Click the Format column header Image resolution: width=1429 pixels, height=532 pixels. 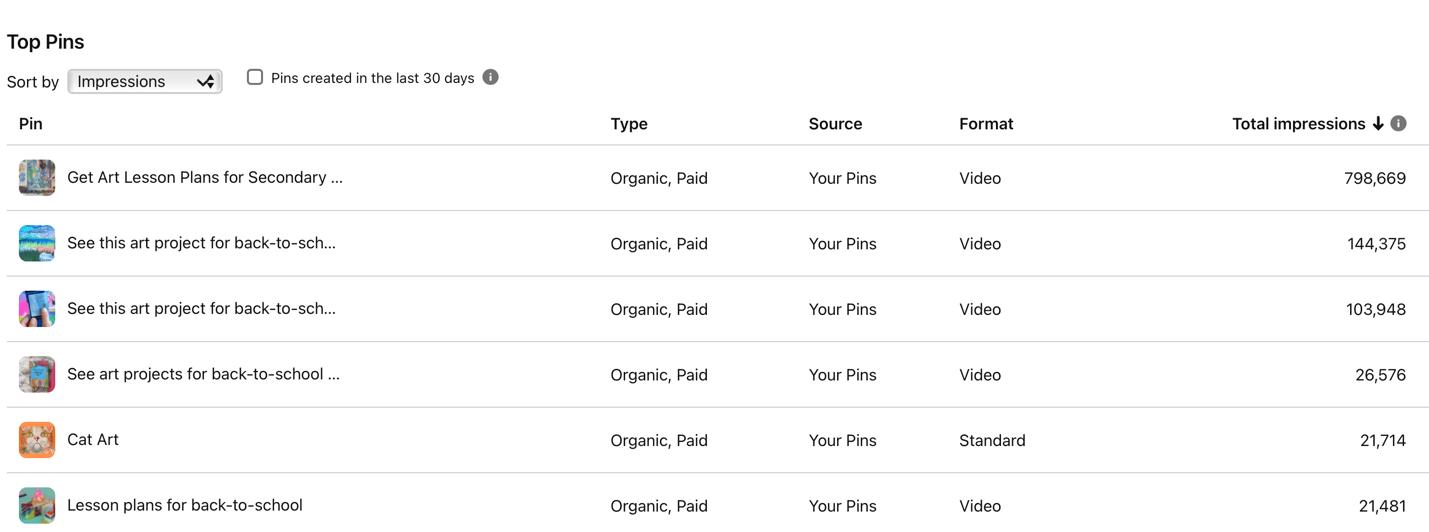[986, 124]
